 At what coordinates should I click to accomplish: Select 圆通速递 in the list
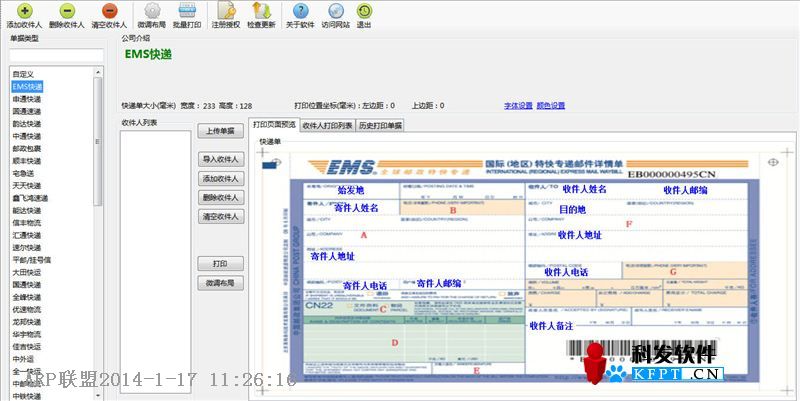pyautogui.click(x=27, y=111)
